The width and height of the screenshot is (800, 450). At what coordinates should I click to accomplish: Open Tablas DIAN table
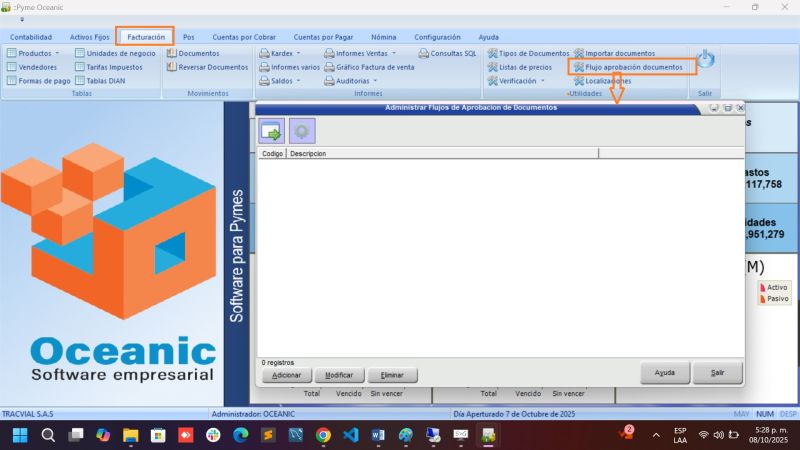click(105, 81)
